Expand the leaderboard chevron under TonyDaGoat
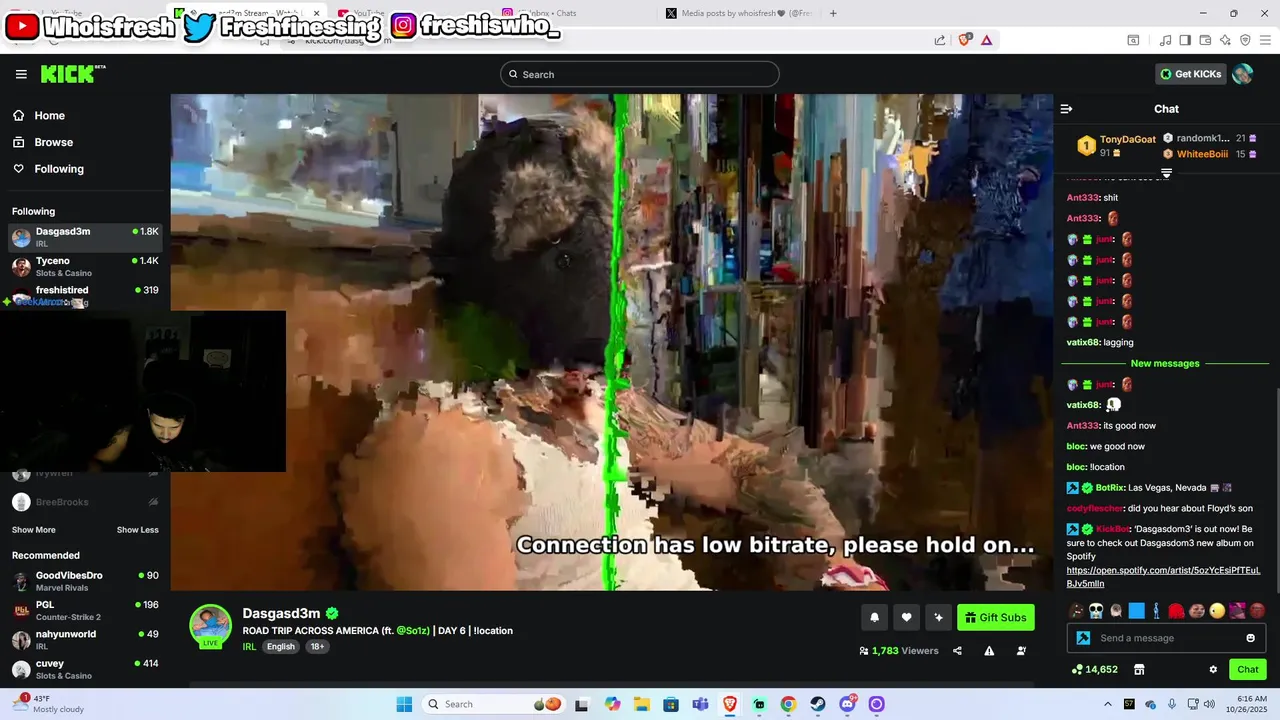 point(1166,173)
